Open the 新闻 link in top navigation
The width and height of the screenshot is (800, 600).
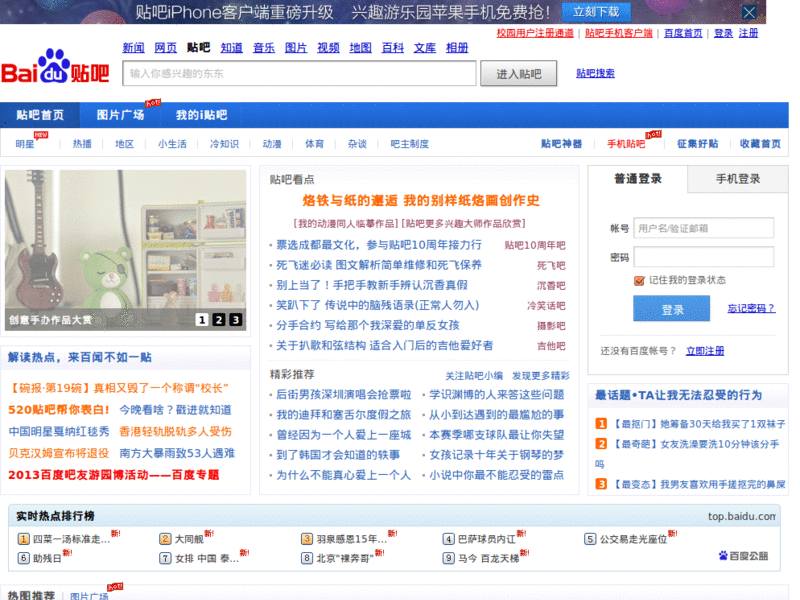click(x=134, y=47)
